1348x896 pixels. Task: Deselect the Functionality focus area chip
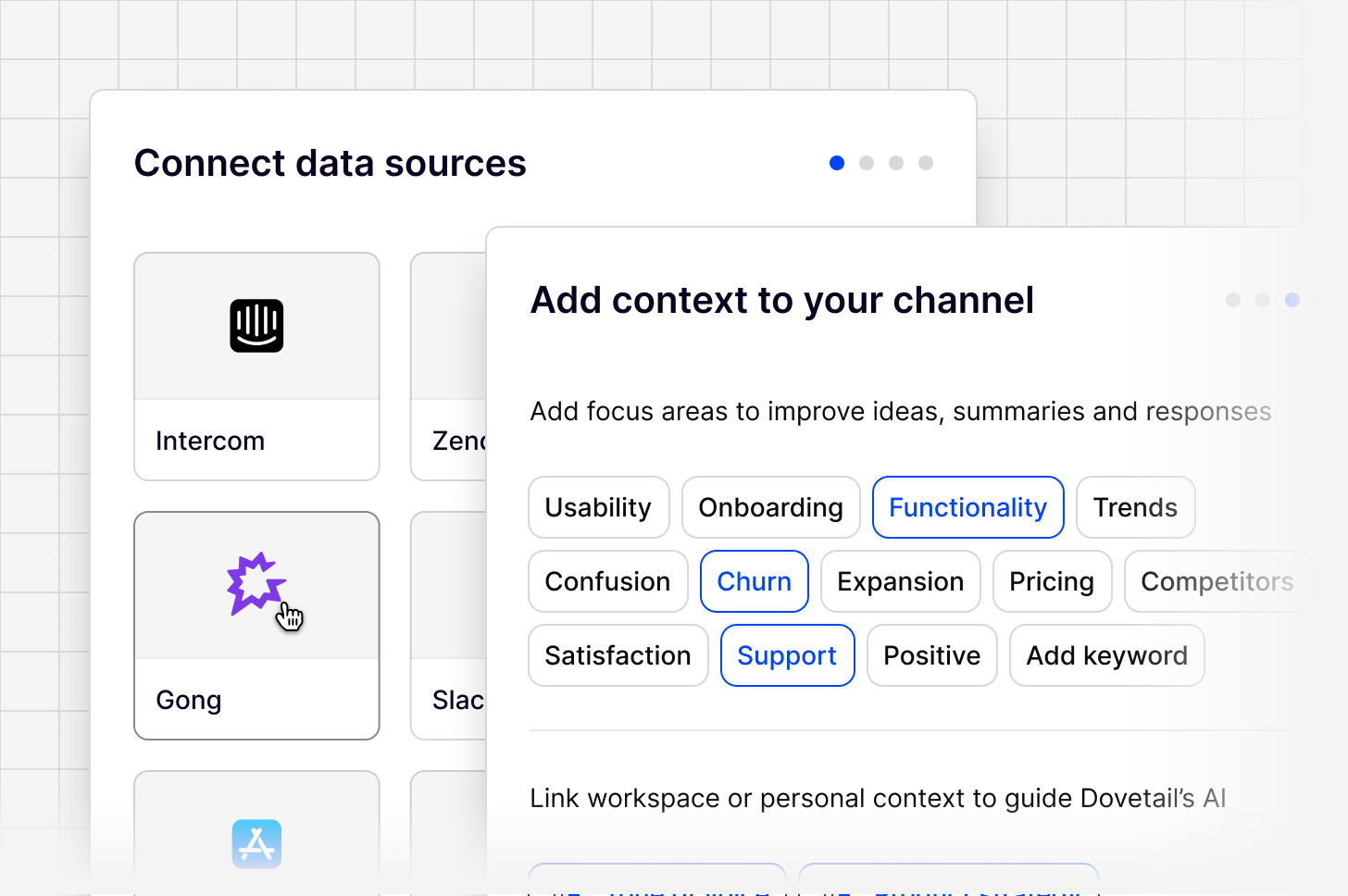click(x=968, y=507)
